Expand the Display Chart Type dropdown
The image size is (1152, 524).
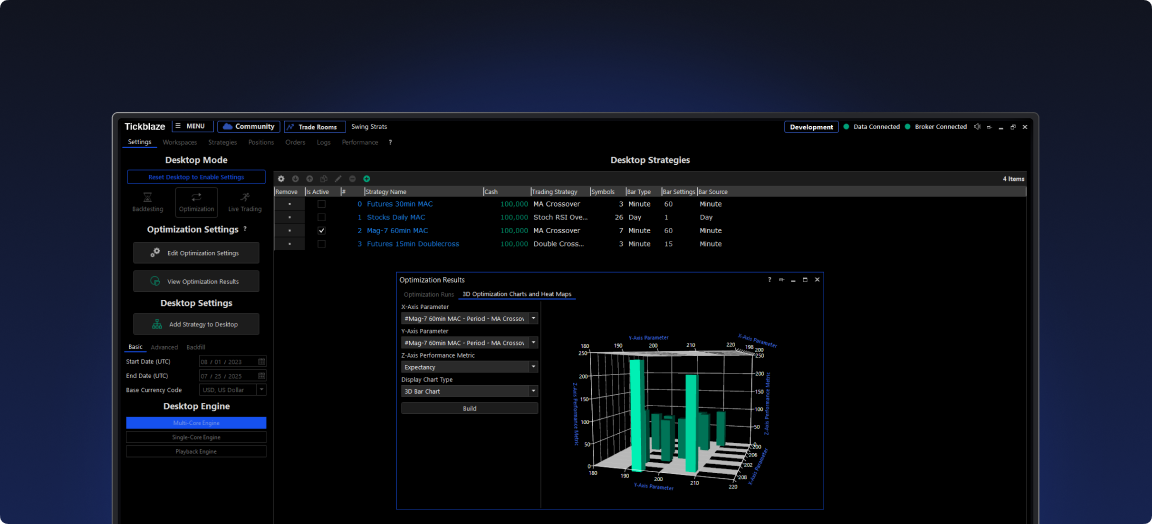(469, 391)
